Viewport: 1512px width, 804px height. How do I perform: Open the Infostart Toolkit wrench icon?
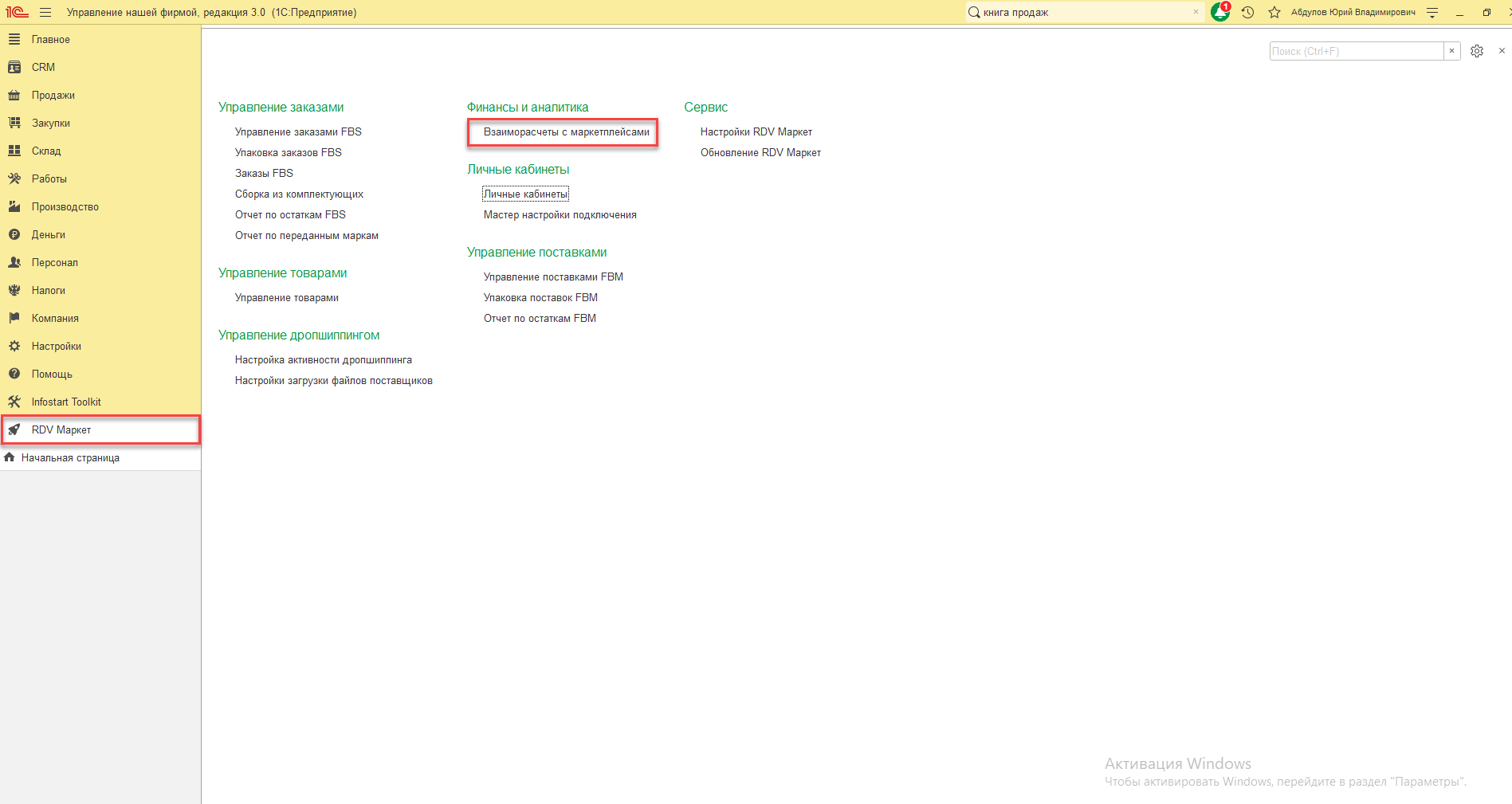click(14, 402)
